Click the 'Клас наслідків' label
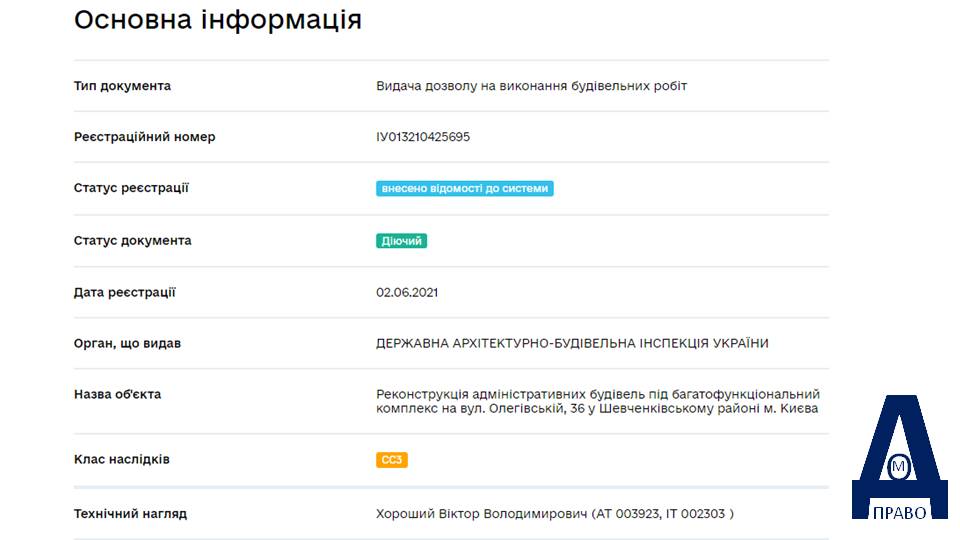960x540 pixels. click(122, 459)
